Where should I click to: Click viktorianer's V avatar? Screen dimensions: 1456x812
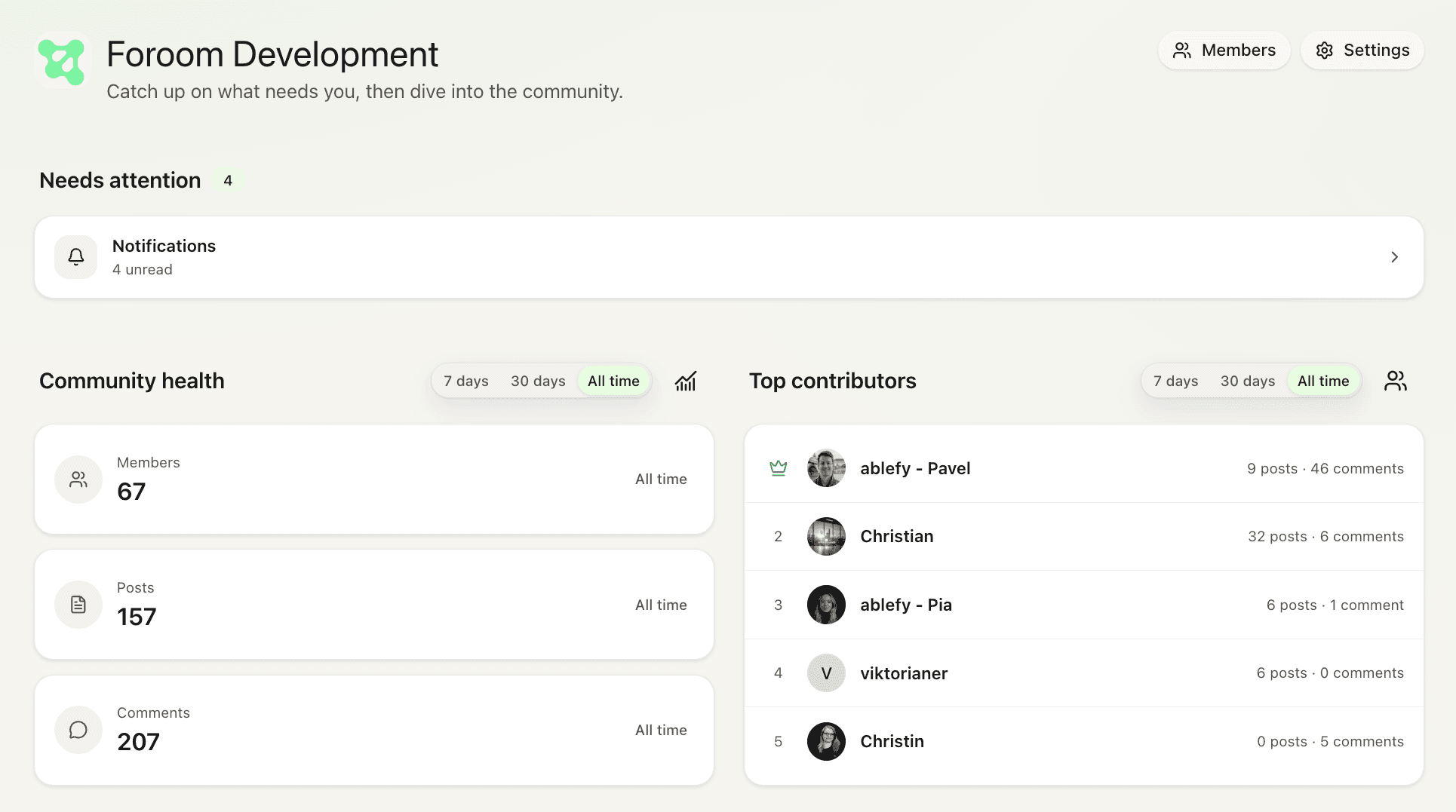pyautogui.click(x=826, y=673)
